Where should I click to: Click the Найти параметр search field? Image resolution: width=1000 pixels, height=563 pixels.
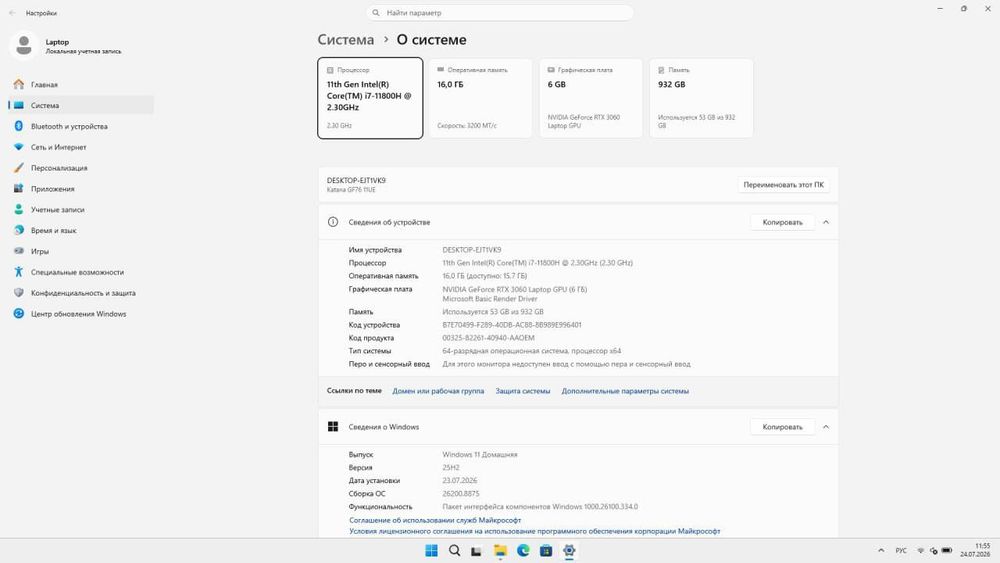pos(500,13)
